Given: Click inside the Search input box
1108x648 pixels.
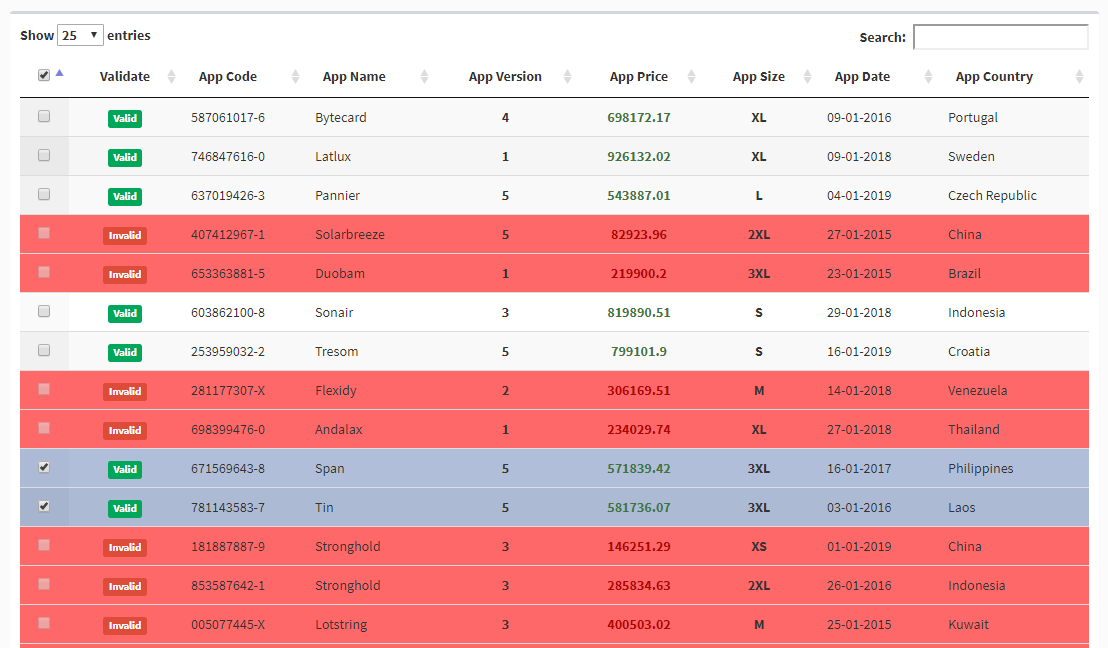Looking at the screenshot, I should point(1000,37).
